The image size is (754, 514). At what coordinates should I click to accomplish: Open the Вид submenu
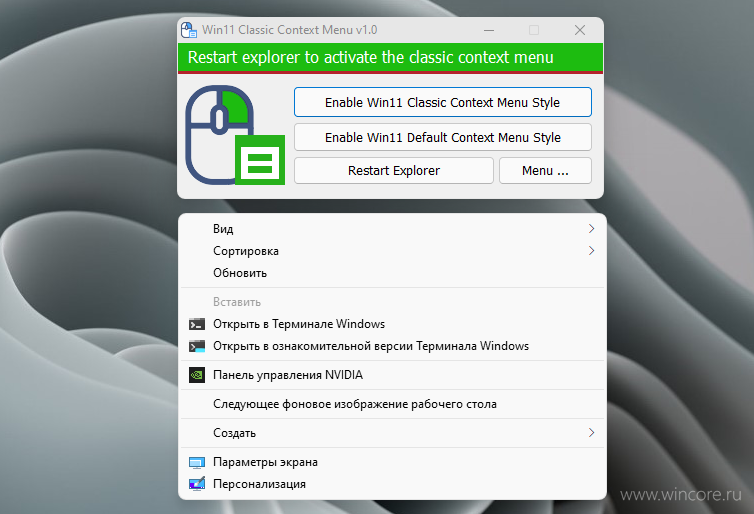[x=392, y=229]
